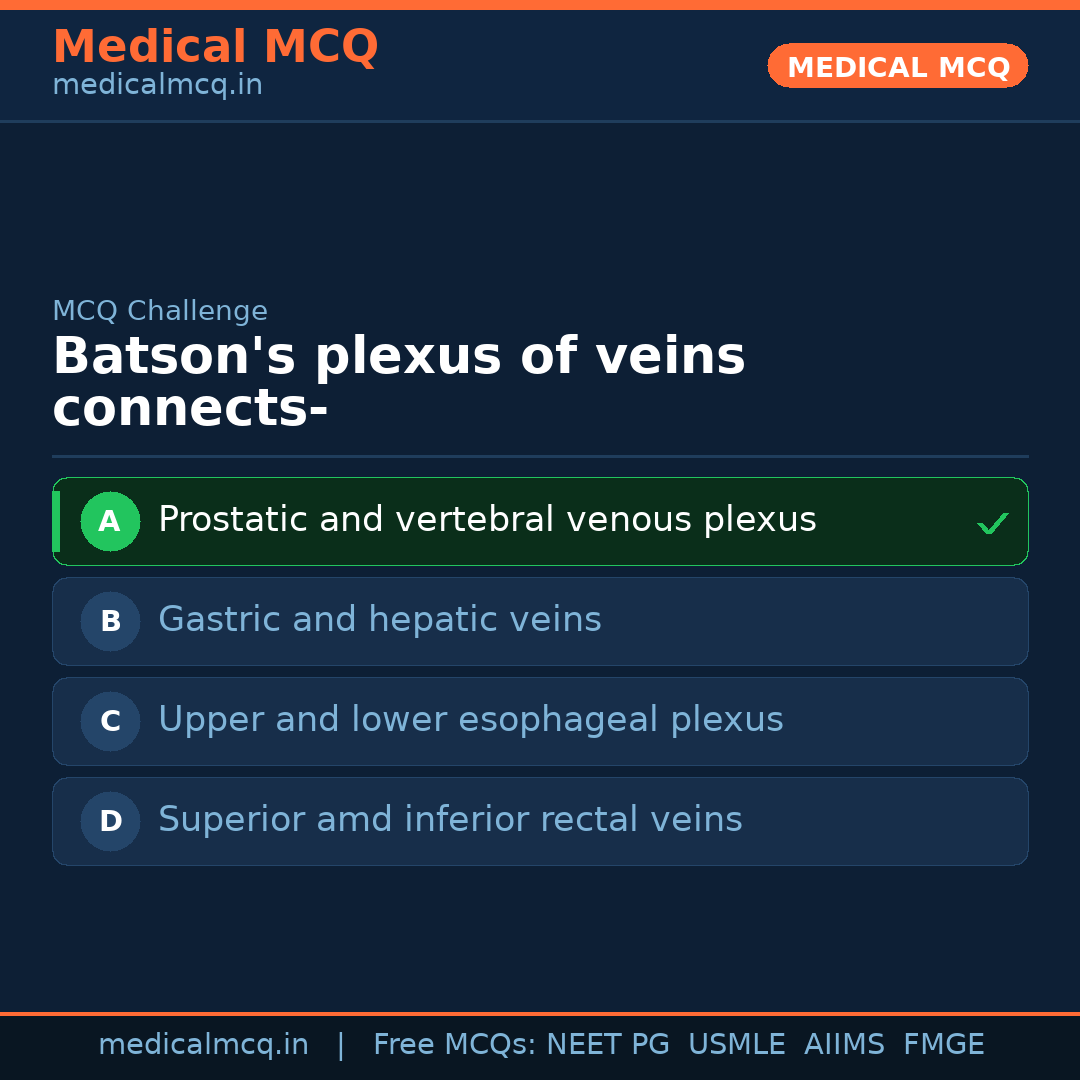This screenshot has width=1080, height=1080.
Task: Open medicalmcq.in link under header title
Action: pos(157,86)
